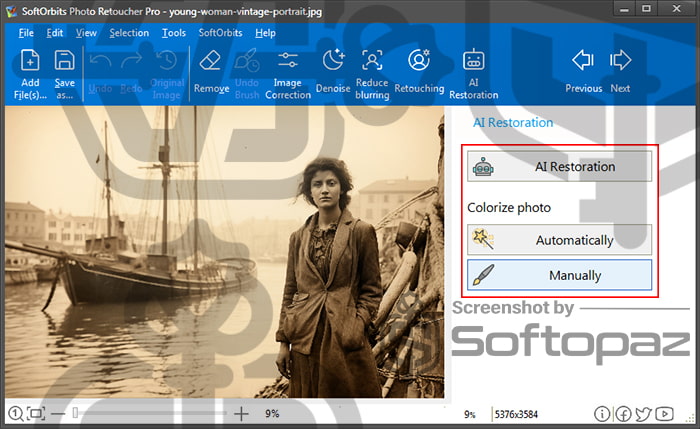Go to the Previous image arrow

[x=583, y=60]
